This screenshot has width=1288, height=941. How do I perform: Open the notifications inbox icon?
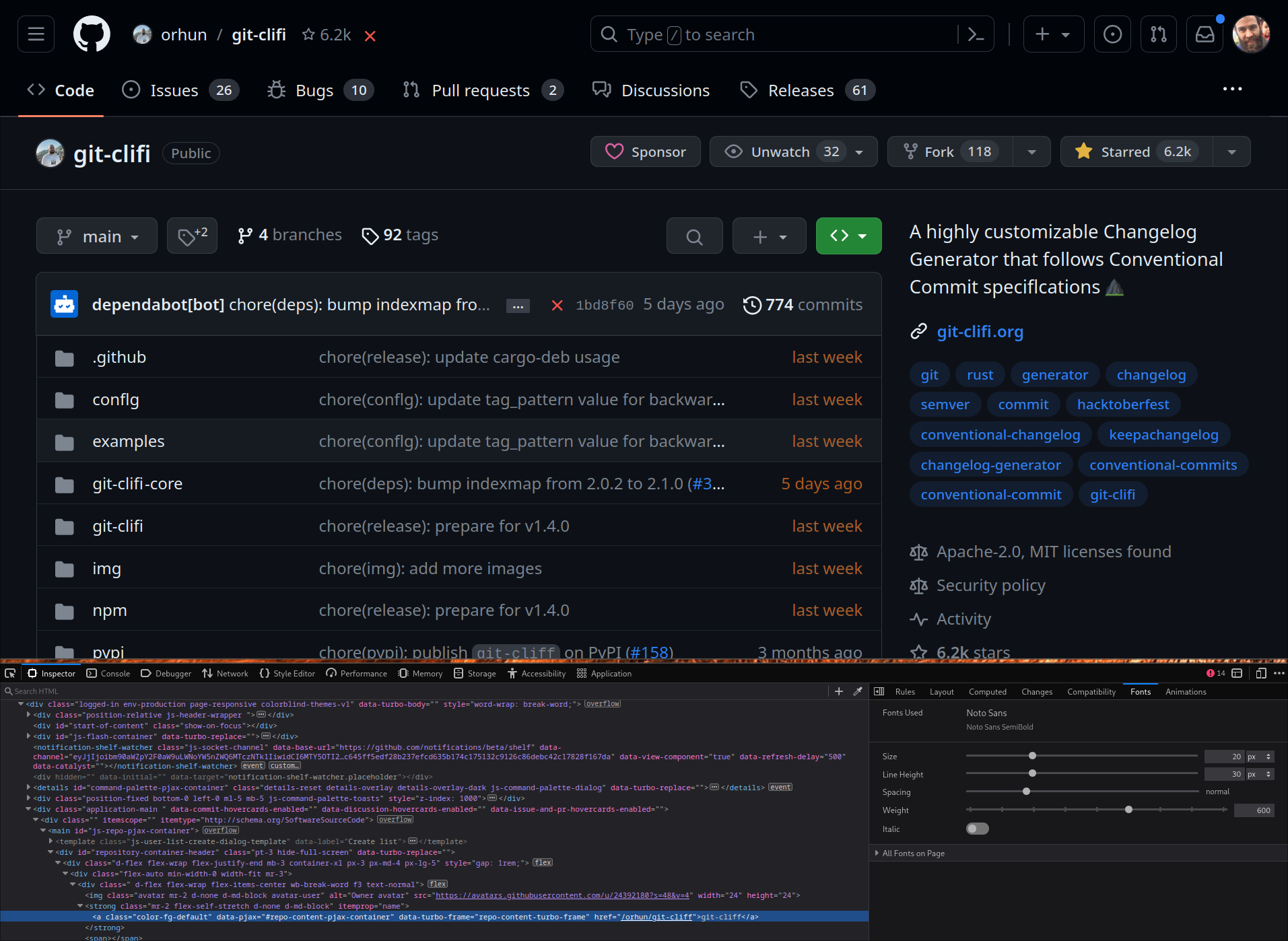tap(1205, 34)
